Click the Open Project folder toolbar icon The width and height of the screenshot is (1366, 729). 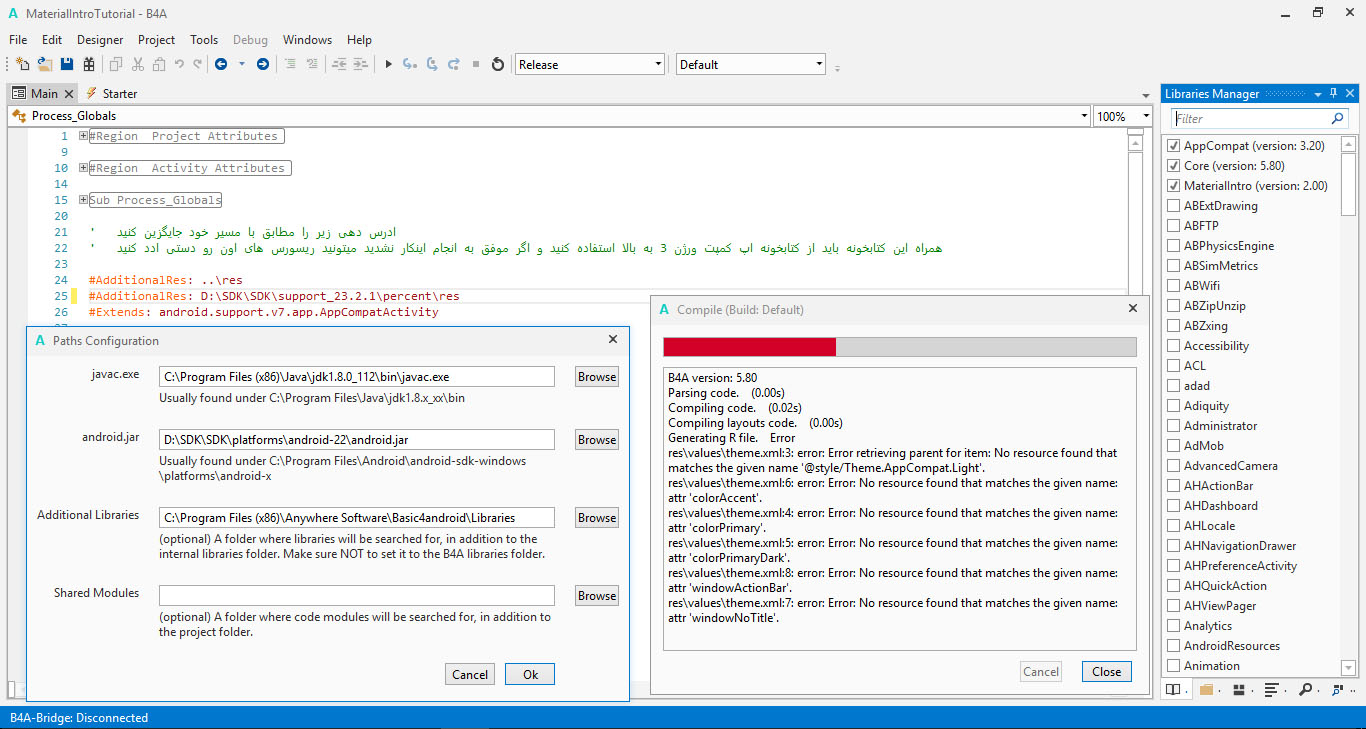click(x=45, y=64)
